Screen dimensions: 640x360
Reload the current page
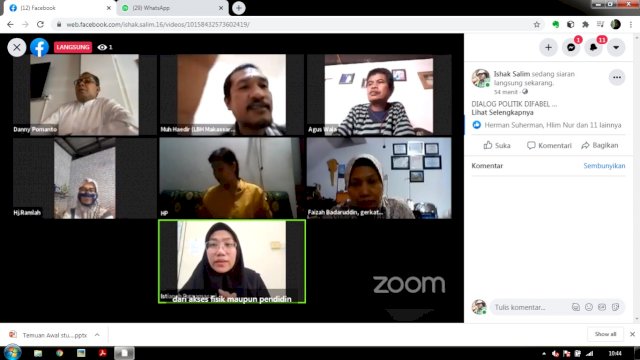(40, 24)
